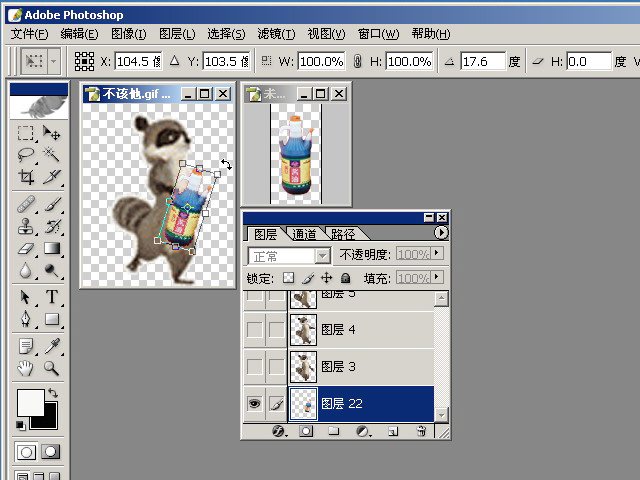The width and height of the screenshot is (640, 480).
Task: Switch to Quick Mask mode
Action: pos(51,452)
